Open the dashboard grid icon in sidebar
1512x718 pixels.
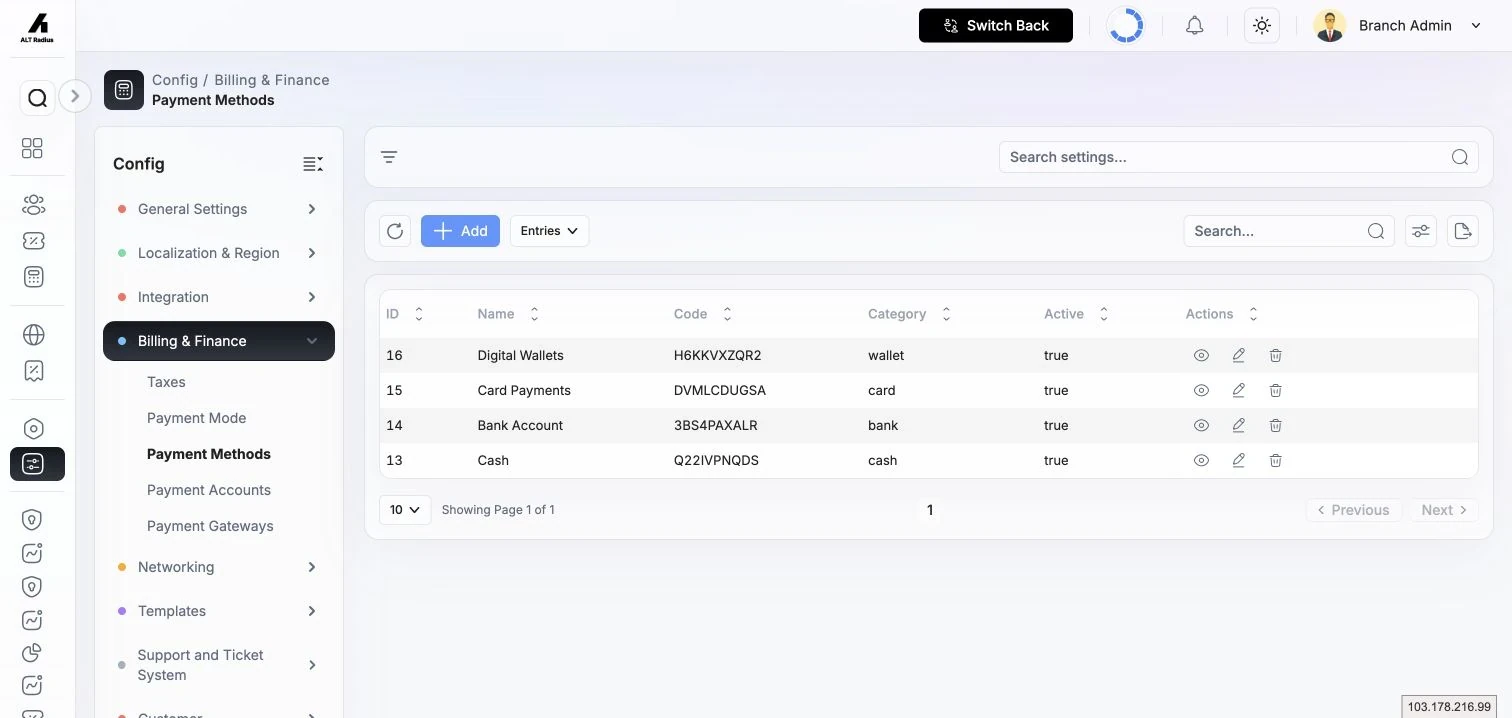32,148
